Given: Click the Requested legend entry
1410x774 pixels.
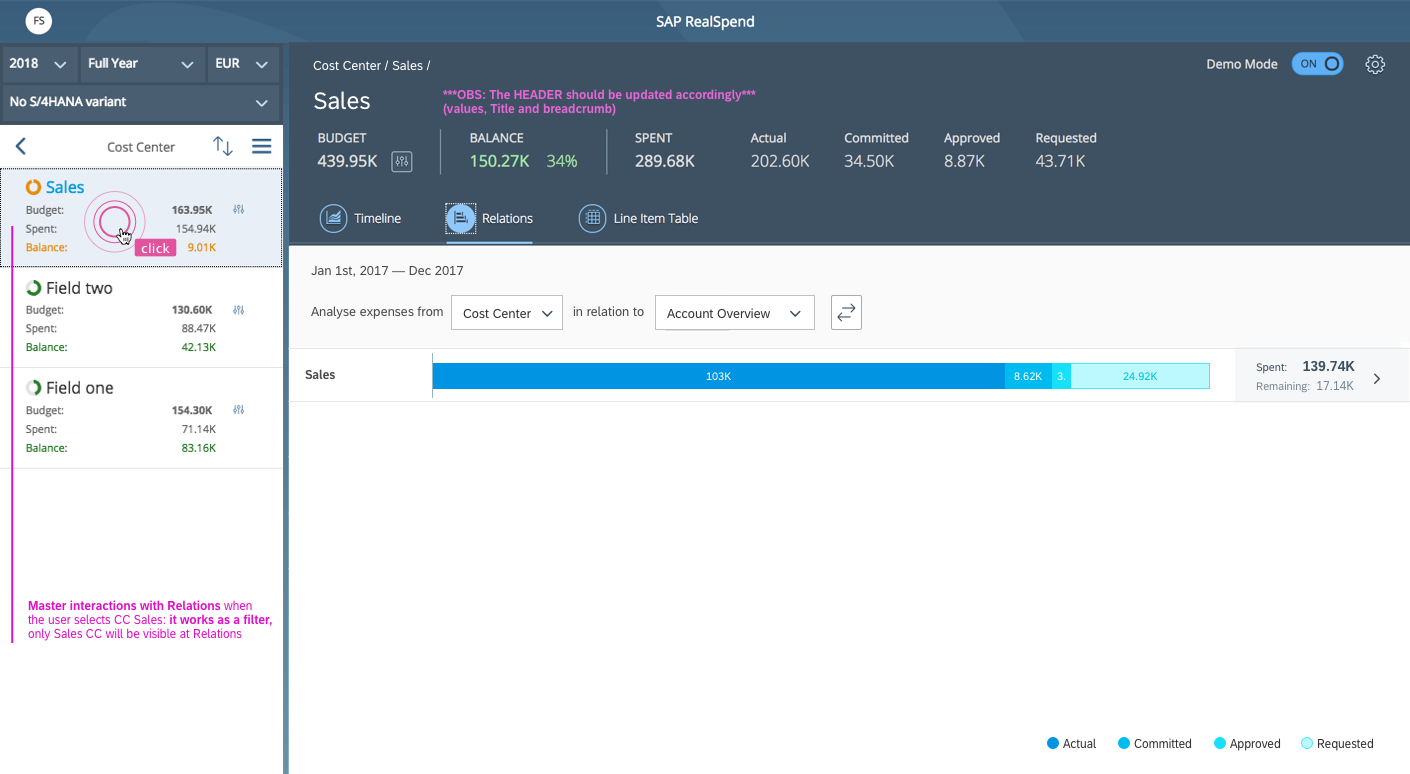Looking at the screenshot, I should [1337, 744].
